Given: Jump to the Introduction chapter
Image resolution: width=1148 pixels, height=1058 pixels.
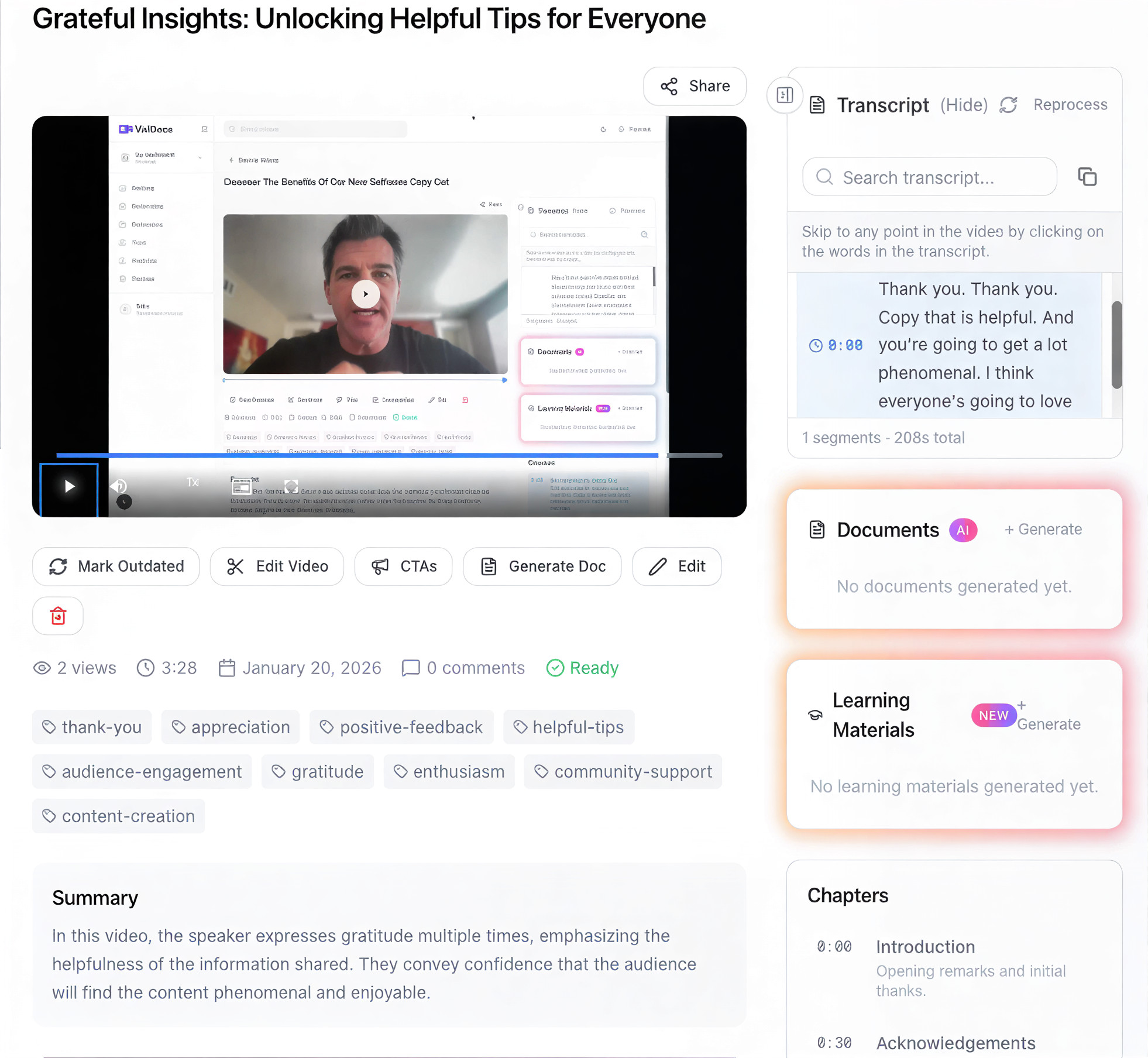Looking at the screenshot, I should (925, 946).
